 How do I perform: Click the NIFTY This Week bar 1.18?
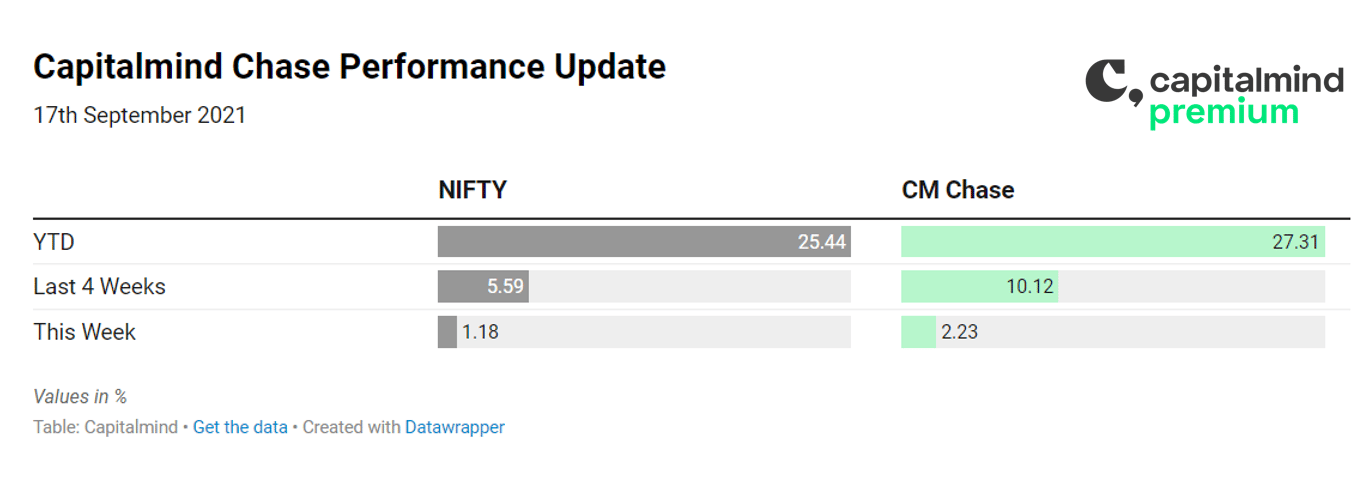coord(447,332)
